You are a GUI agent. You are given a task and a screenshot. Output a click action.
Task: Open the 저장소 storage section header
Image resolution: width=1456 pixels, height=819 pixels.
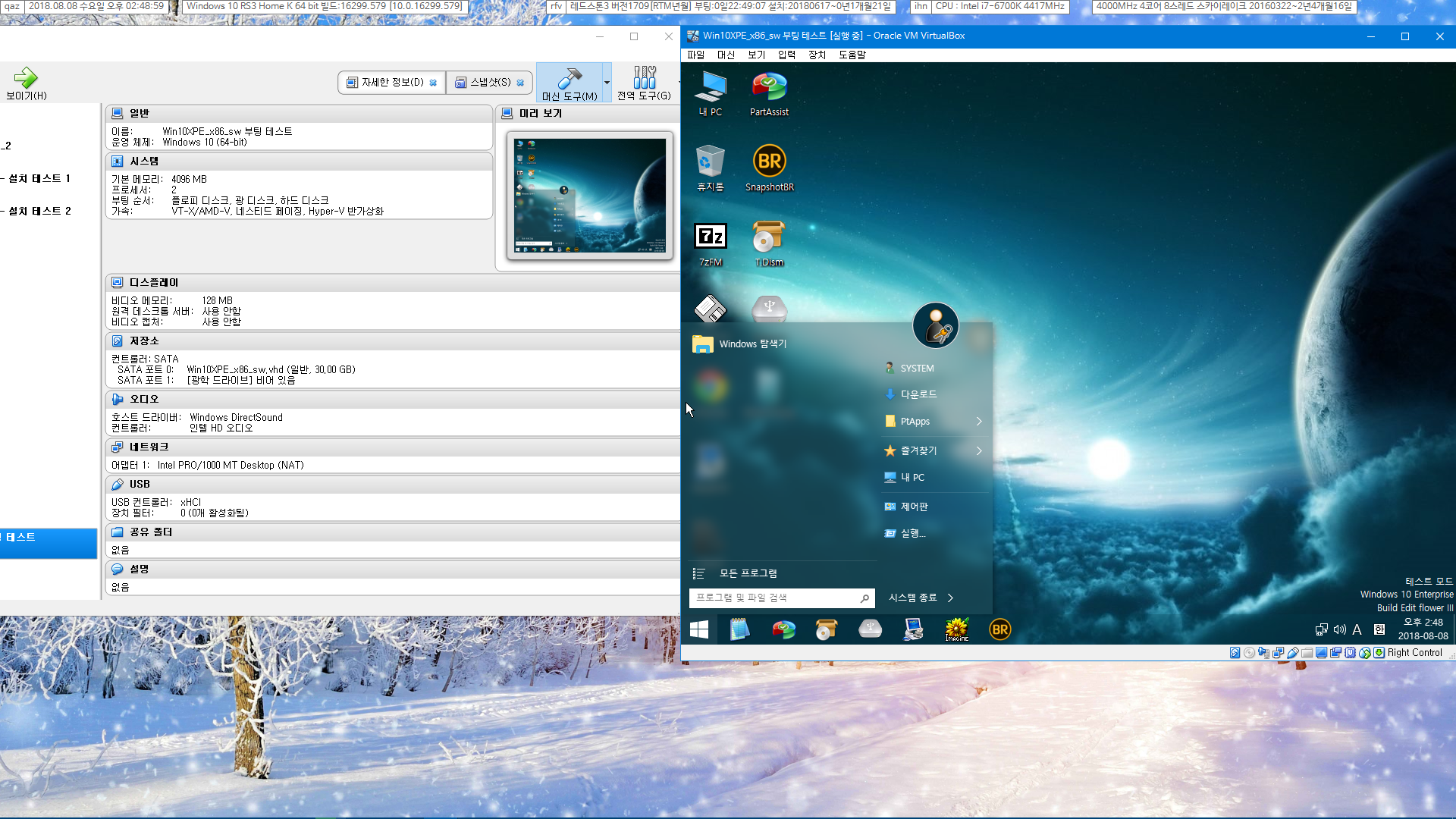click(393, 341)
